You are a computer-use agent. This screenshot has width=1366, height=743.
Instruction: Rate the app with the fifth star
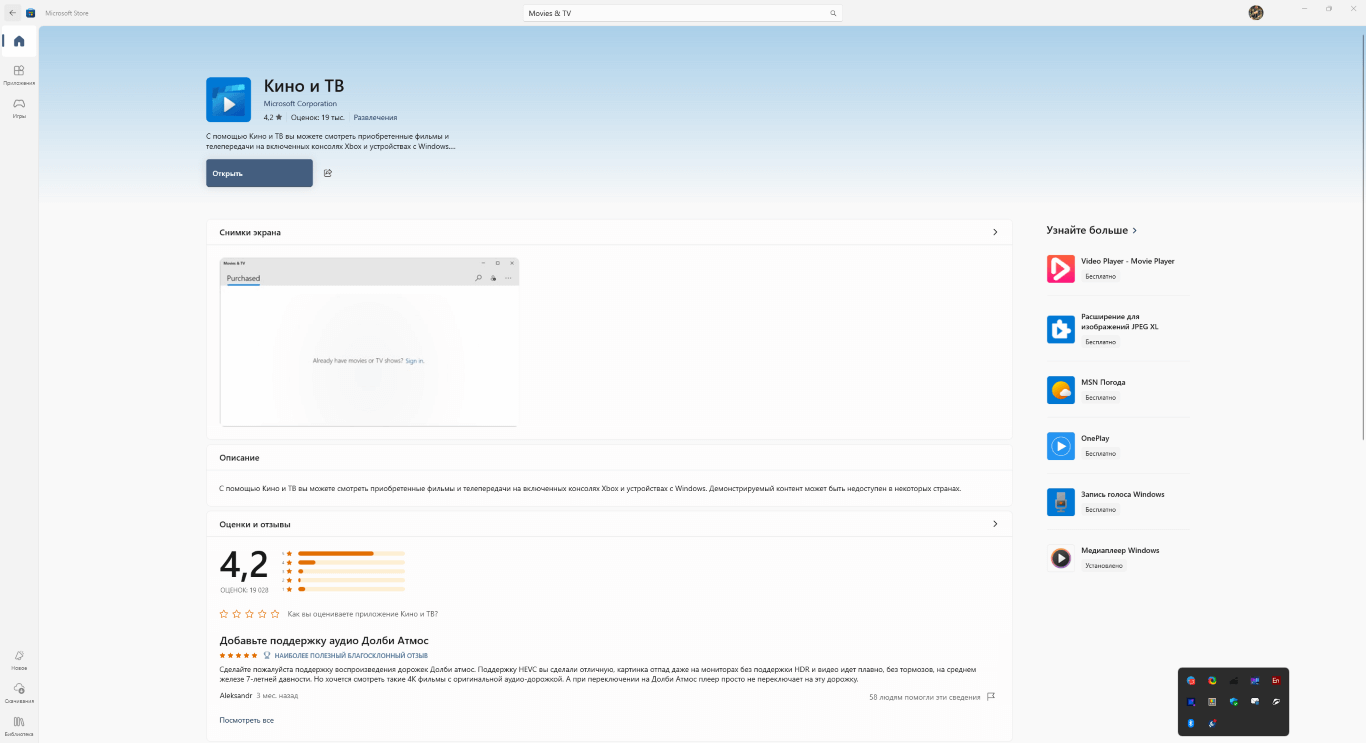click(x=275, y=614)
